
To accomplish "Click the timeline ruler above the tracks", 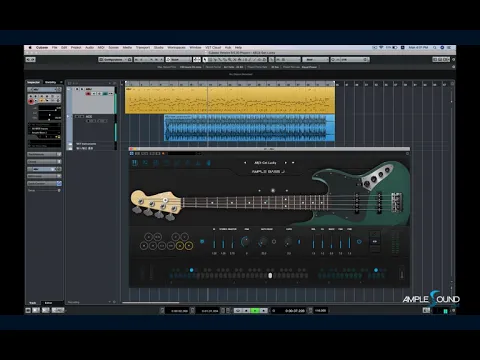I will (230, 84).
